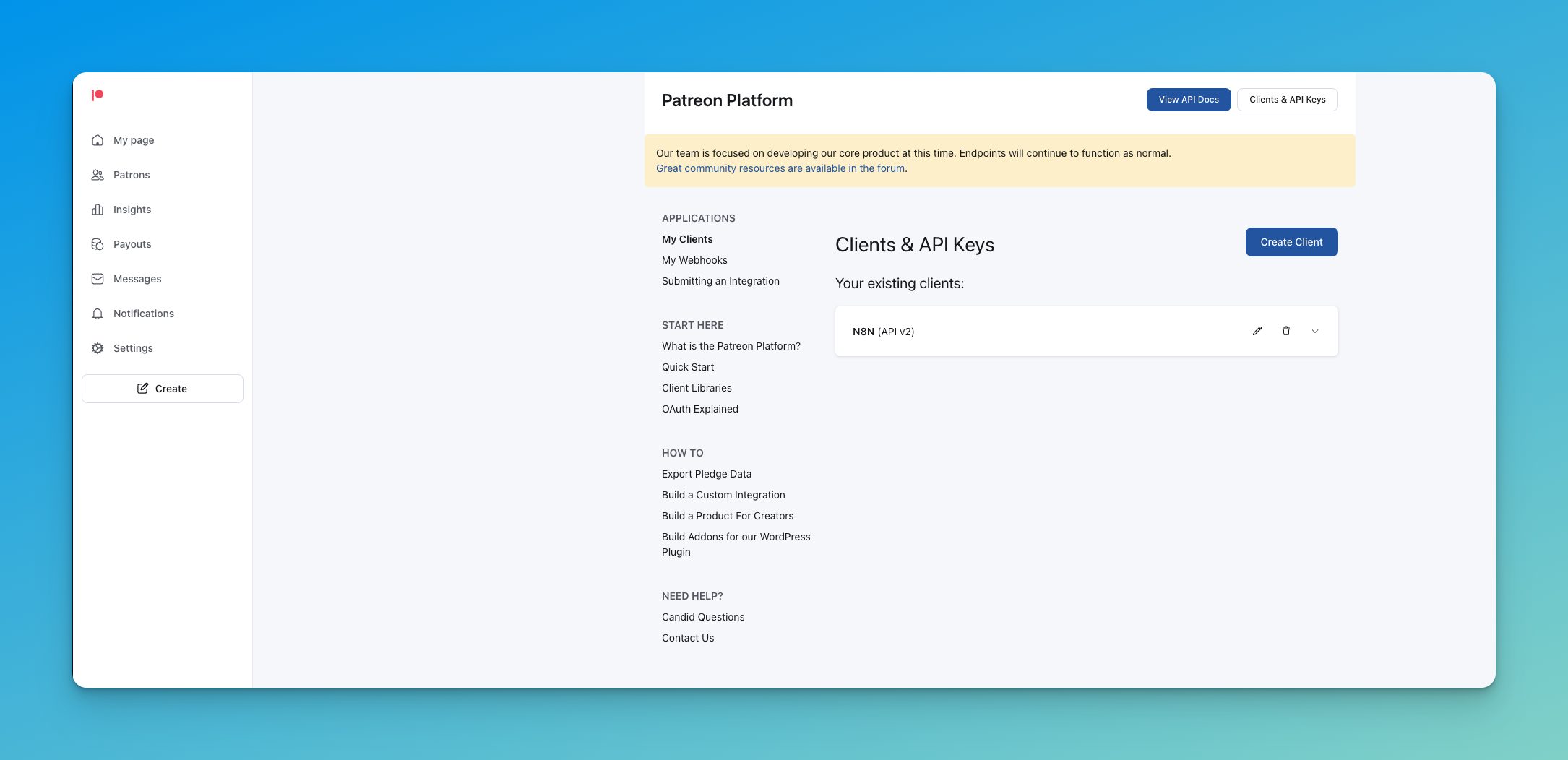The image size is (1568, 760).
Task: Select My Clients under Applications
Action: tap(687, 239)
